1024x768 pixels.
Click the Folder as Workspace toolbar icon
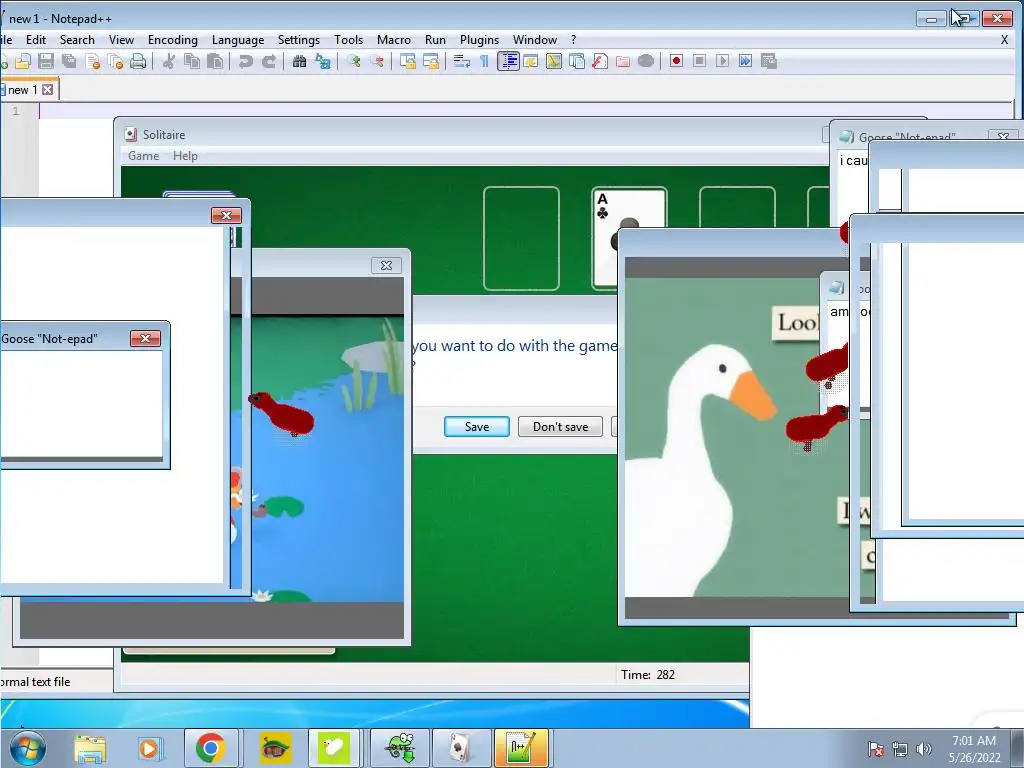click(622, 61)
